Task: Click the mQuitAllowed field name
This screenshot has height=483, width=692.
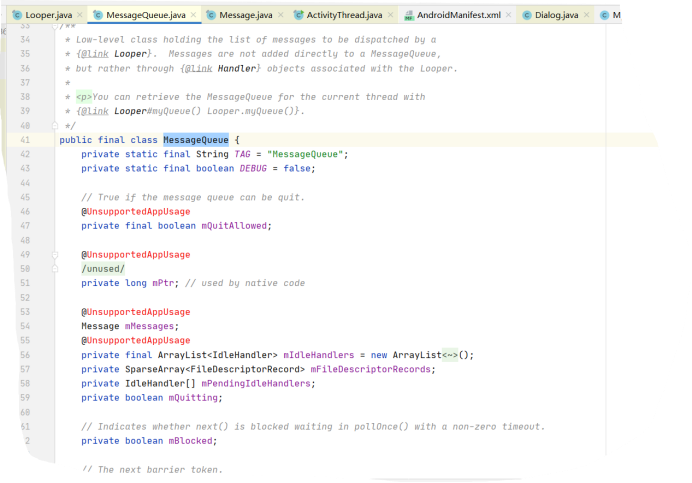Action: pyautogui.click(x=234, y=226)
